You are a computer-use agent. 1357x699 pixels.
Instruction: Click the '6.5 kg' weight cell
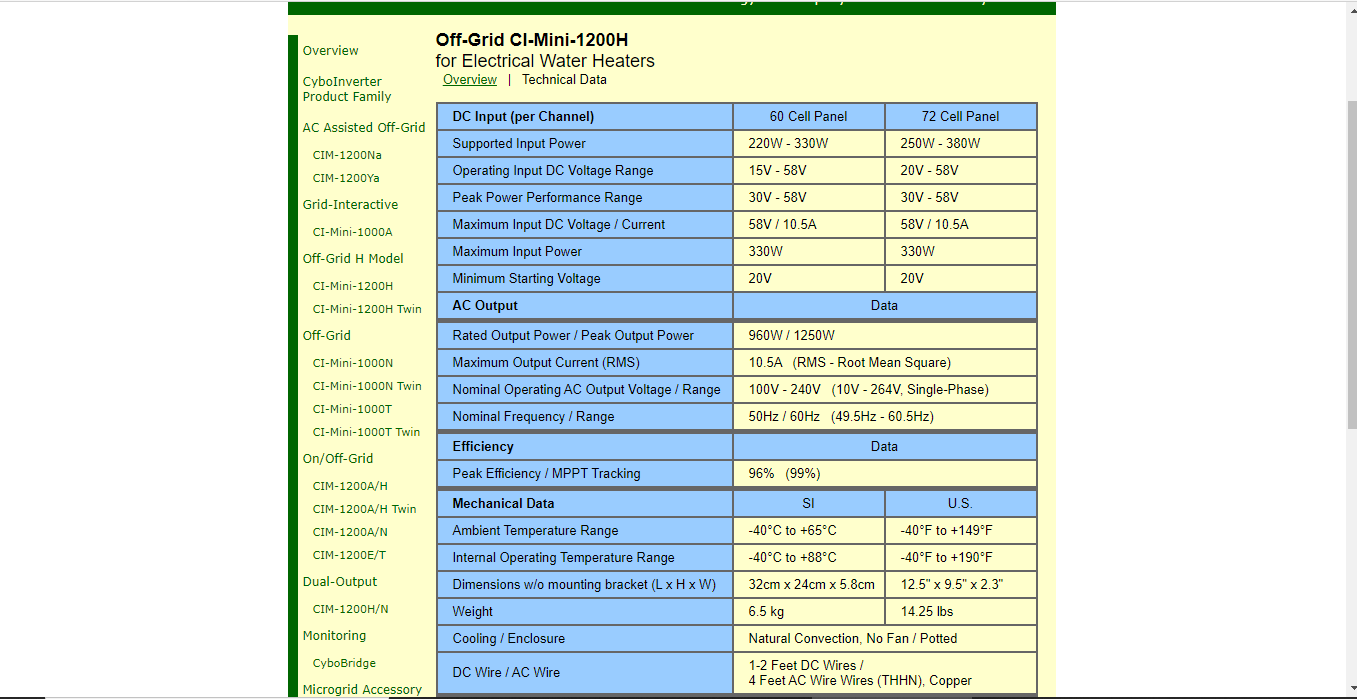[x=809, y=612]
